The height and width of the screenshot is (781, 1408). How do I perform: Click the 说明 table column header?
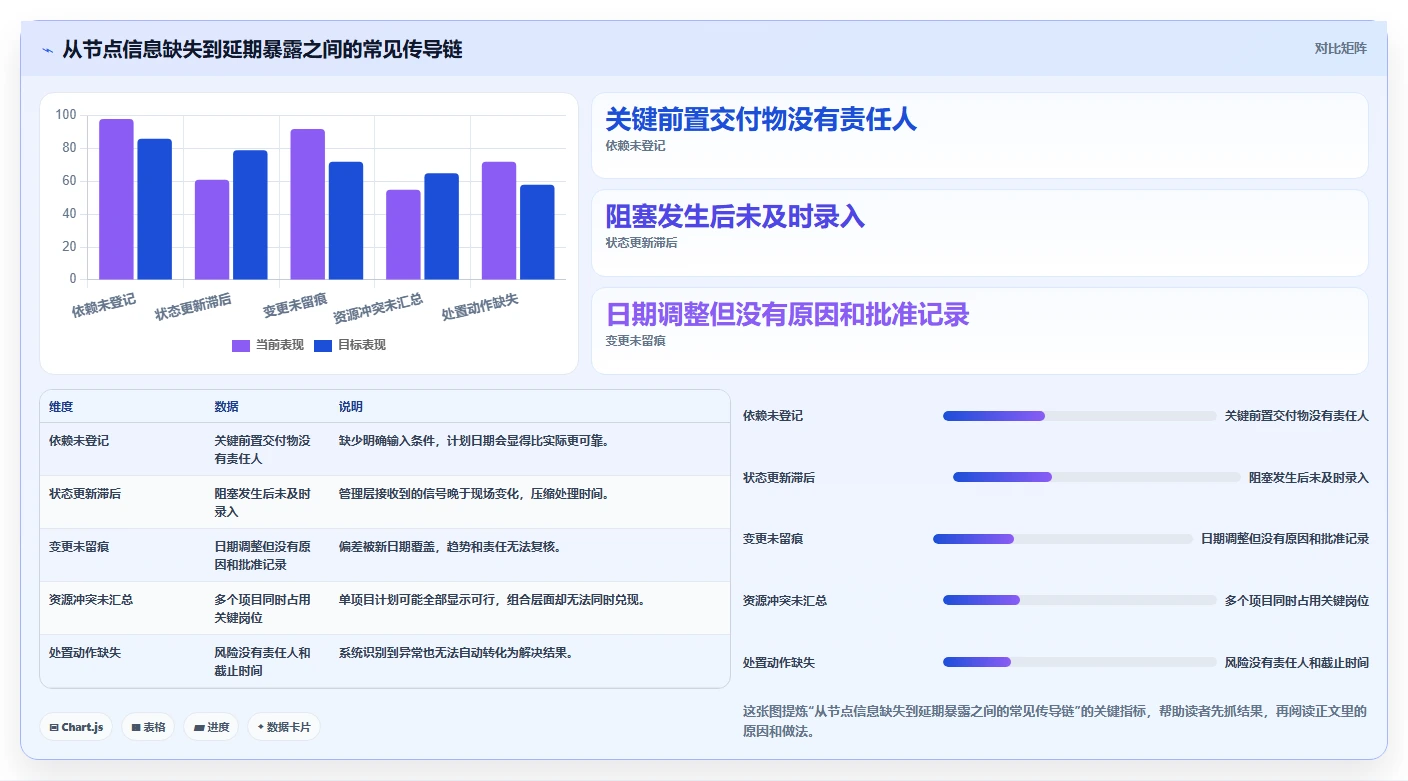click(x=351, y=407)
